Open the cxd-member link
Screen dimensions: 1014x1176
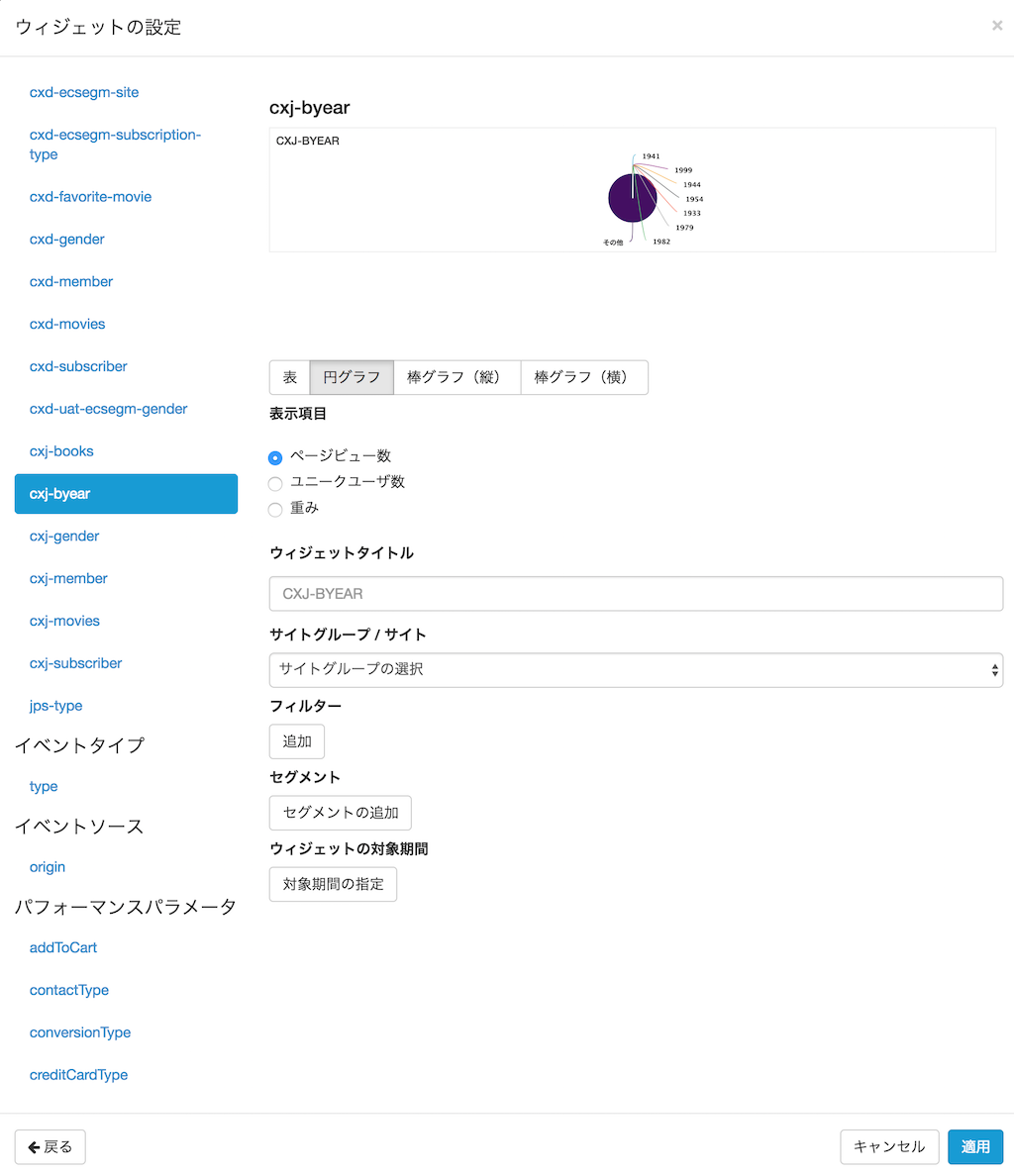coord(71,281)
